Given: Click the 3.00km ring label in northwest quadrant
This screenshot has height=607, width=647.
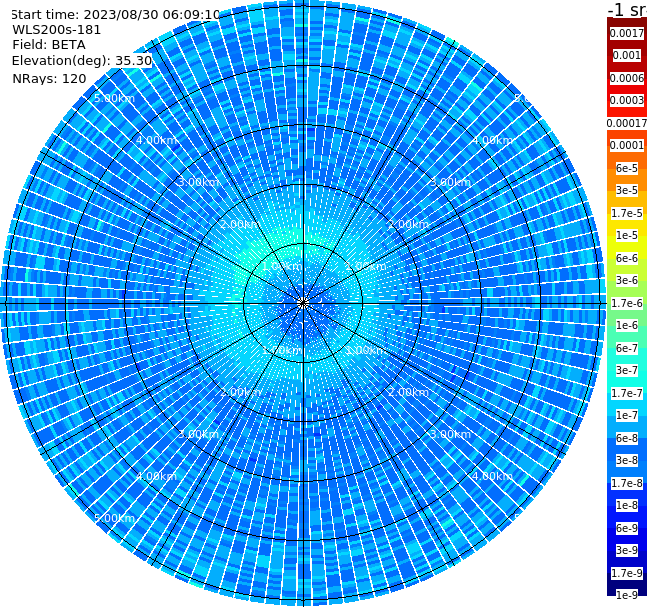Looking at the screenshot, I should (x=198, y=182).
